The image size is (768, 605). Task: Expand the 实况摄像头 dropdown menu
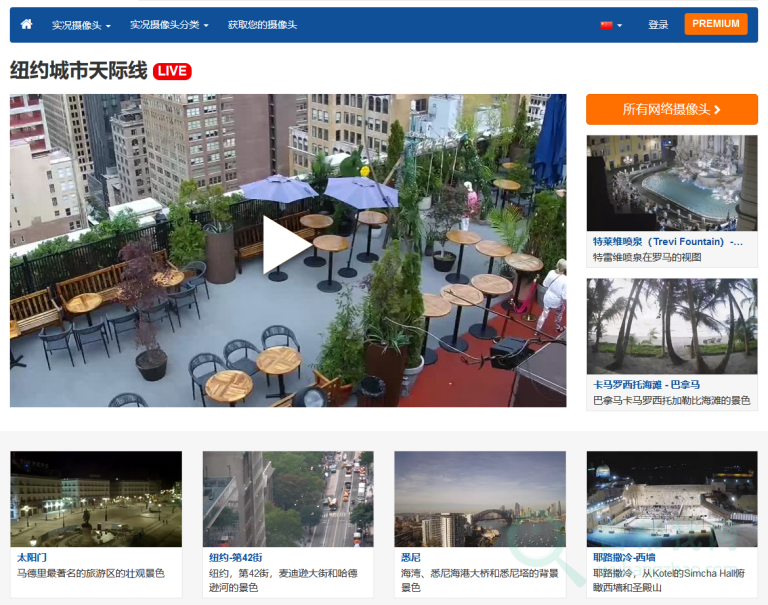pyautogui.click(x=81, y=25)
